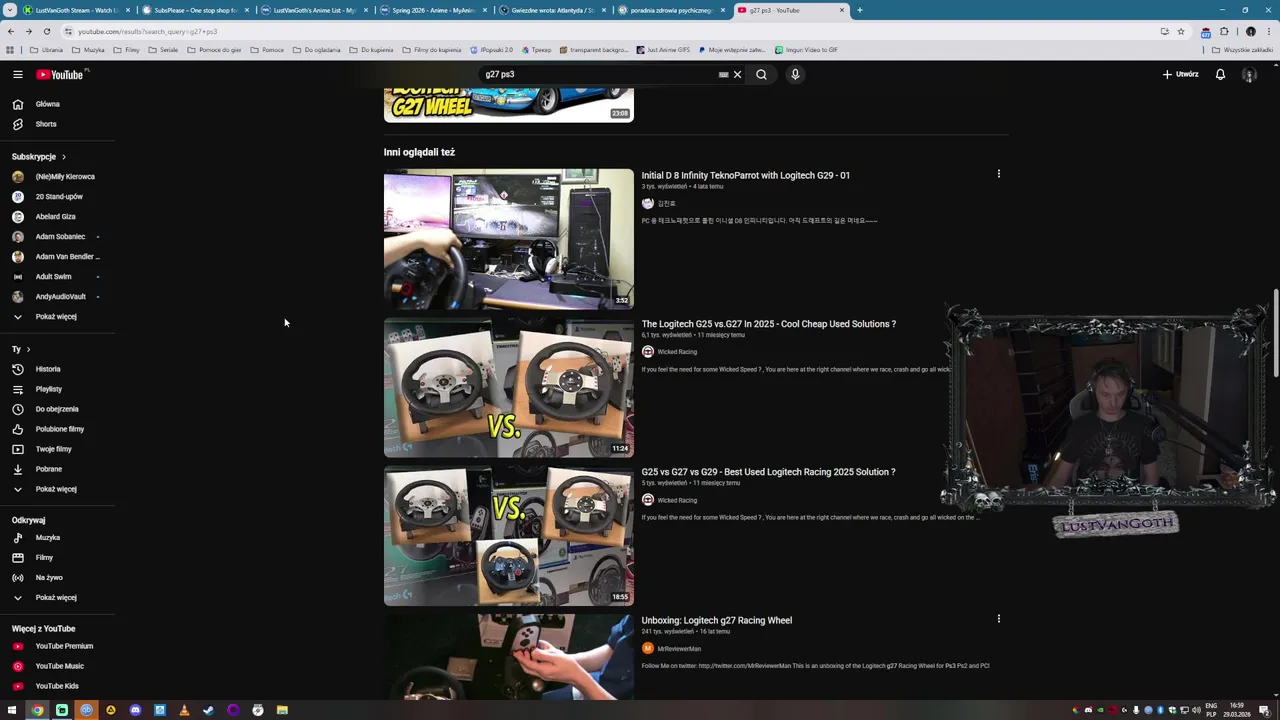Open Steam from the taskbar
Screen dimensions: 1280x720
point(208,710)
